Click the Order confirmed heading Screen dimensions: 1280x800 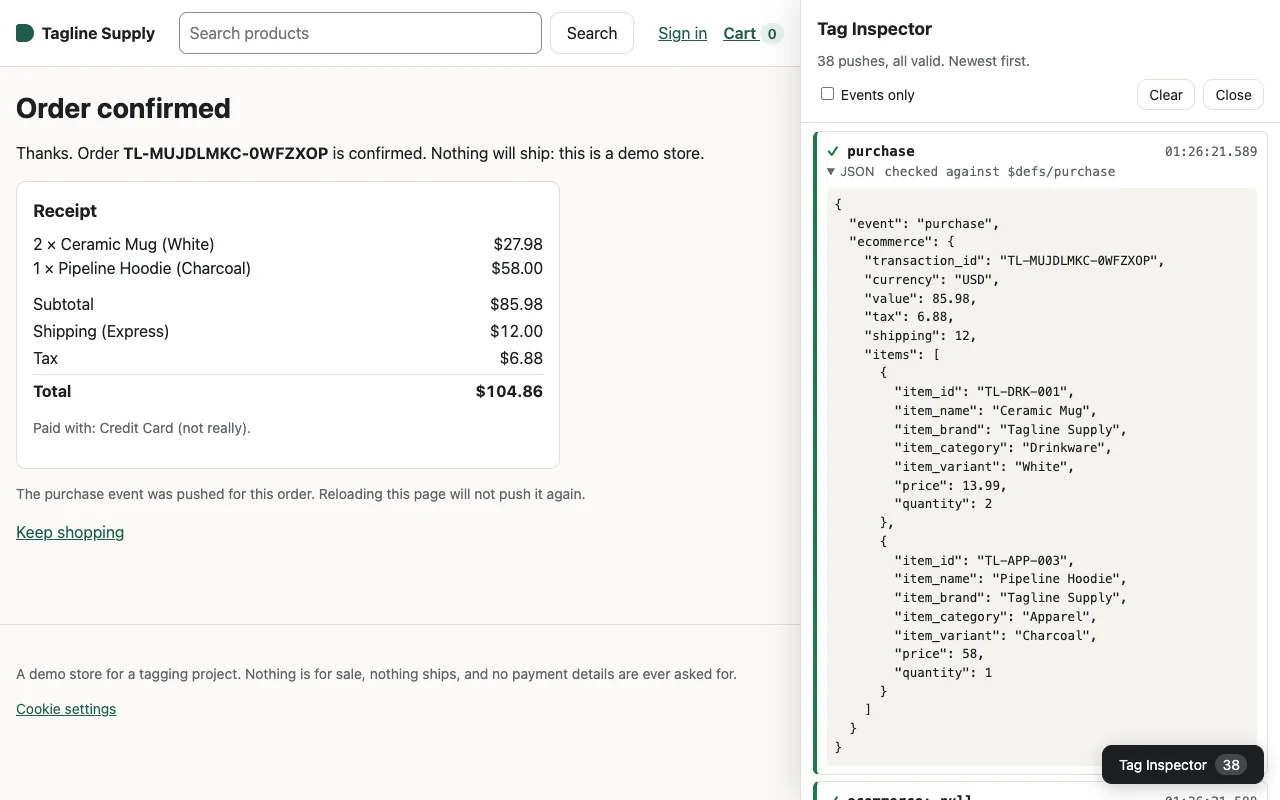[x=123, y=108]
